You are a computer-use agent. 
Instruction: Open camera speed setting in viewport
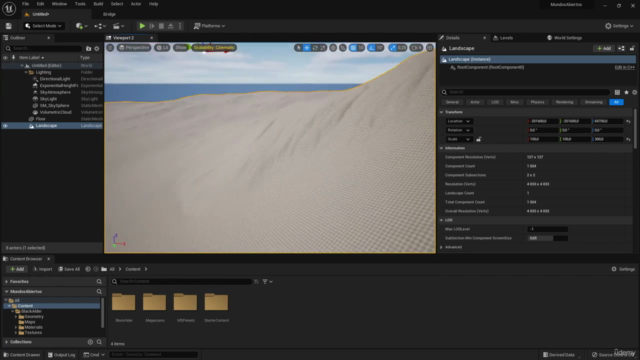(416, 48)
